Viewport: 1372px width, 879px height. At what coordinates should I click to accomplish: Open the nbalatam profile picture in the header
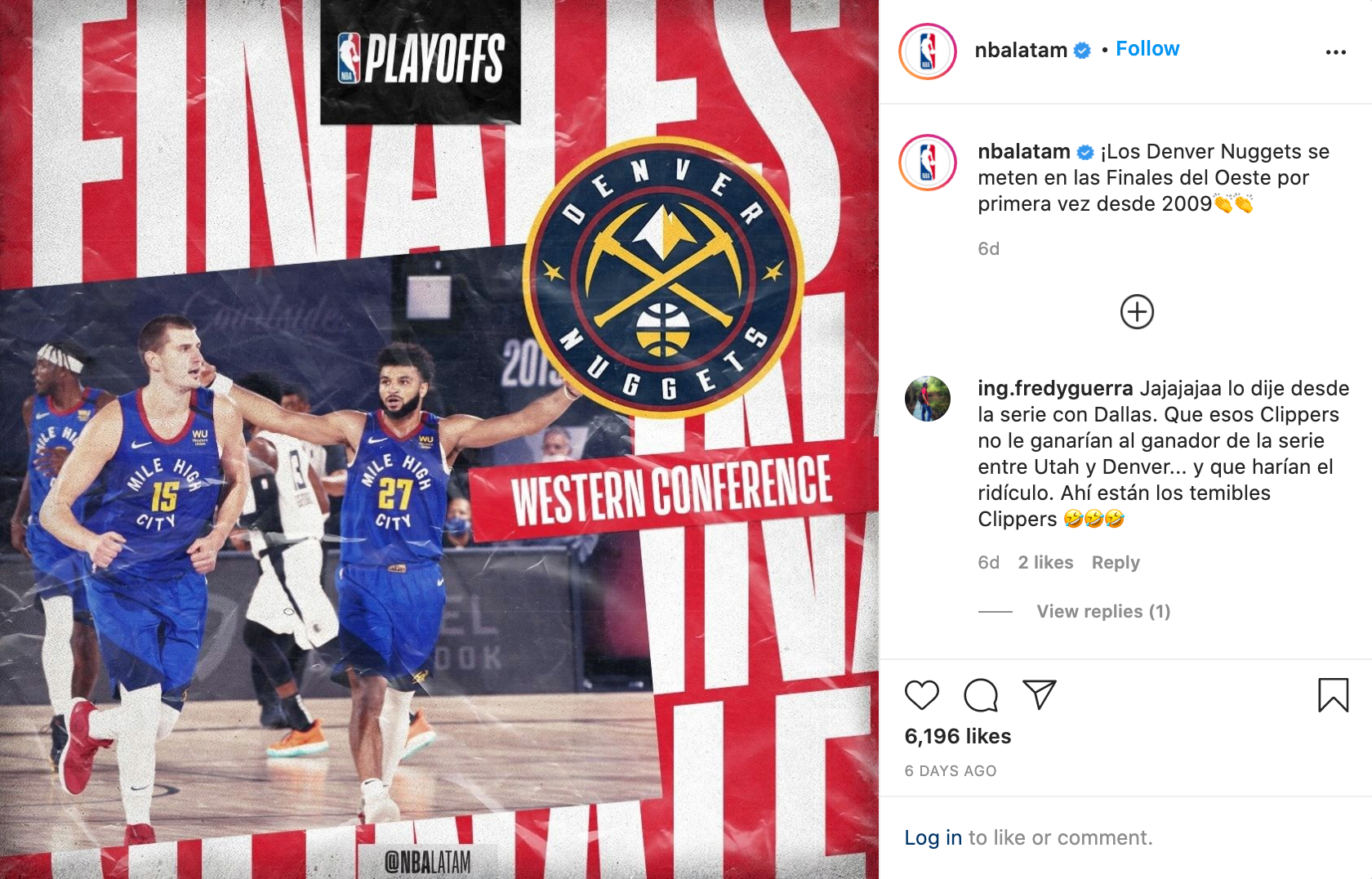coord(928,51)
